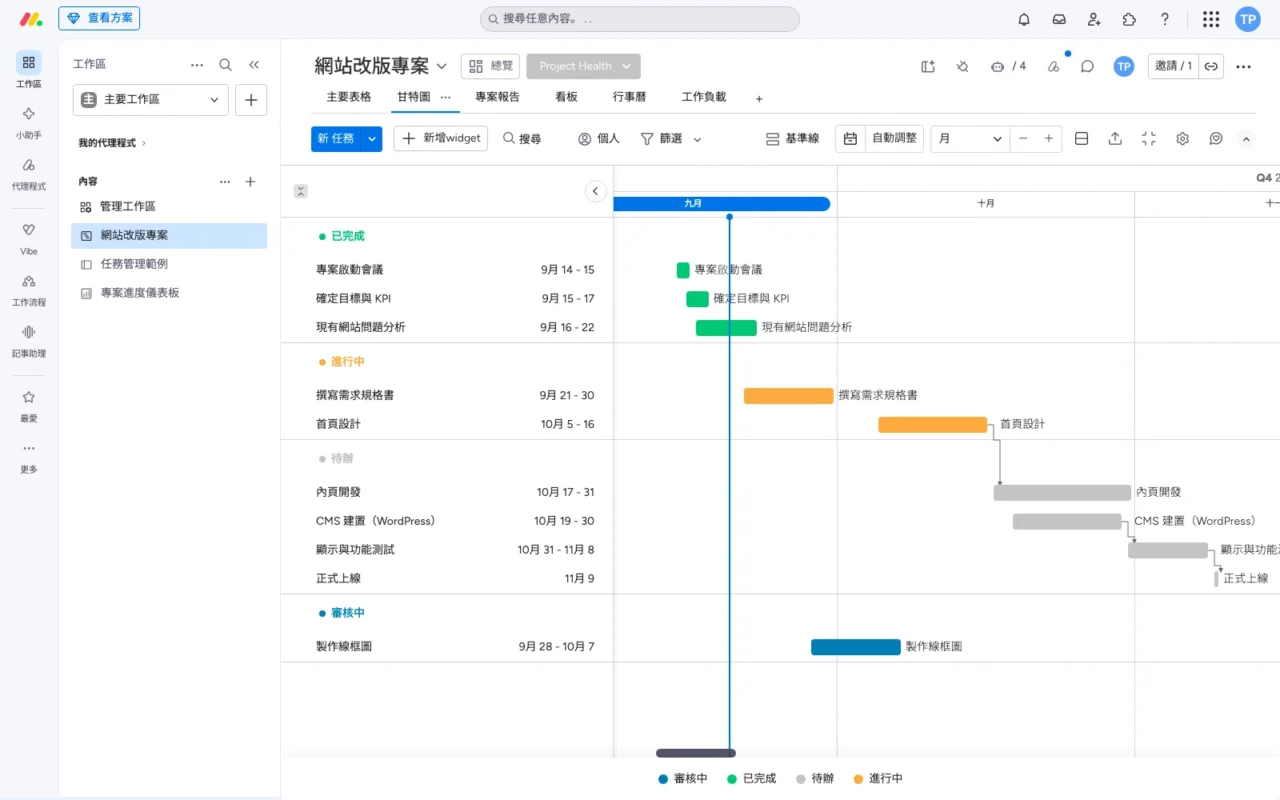This screenshot has height=800, width=1280.
Task: Open 代理程式 in the left rail
Action: click(29, 173)
